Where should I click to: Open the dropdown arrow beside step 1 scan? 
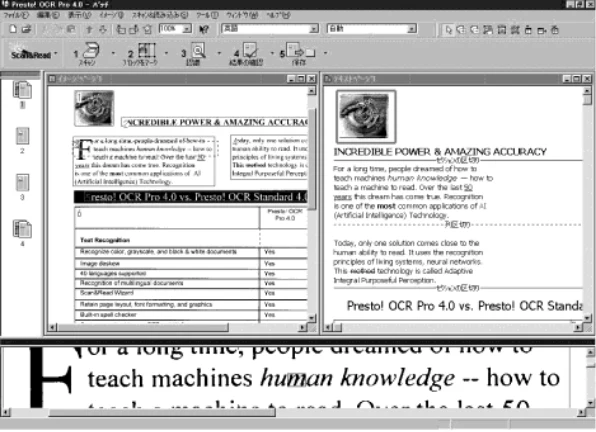113,53
